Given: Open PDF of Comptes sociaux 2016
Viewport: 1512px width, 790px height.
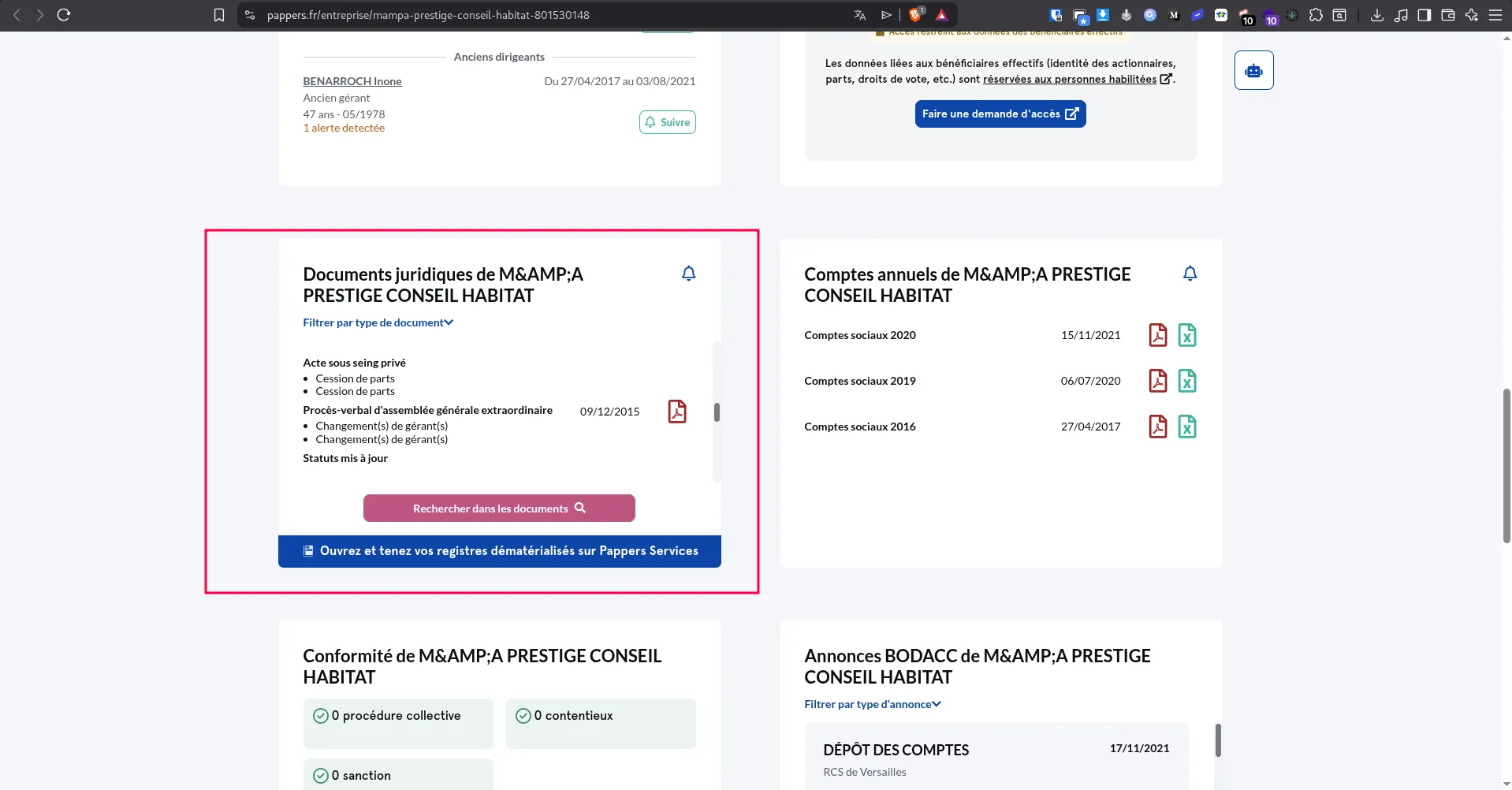Looking at the screenshot, I should [1157, 427].
